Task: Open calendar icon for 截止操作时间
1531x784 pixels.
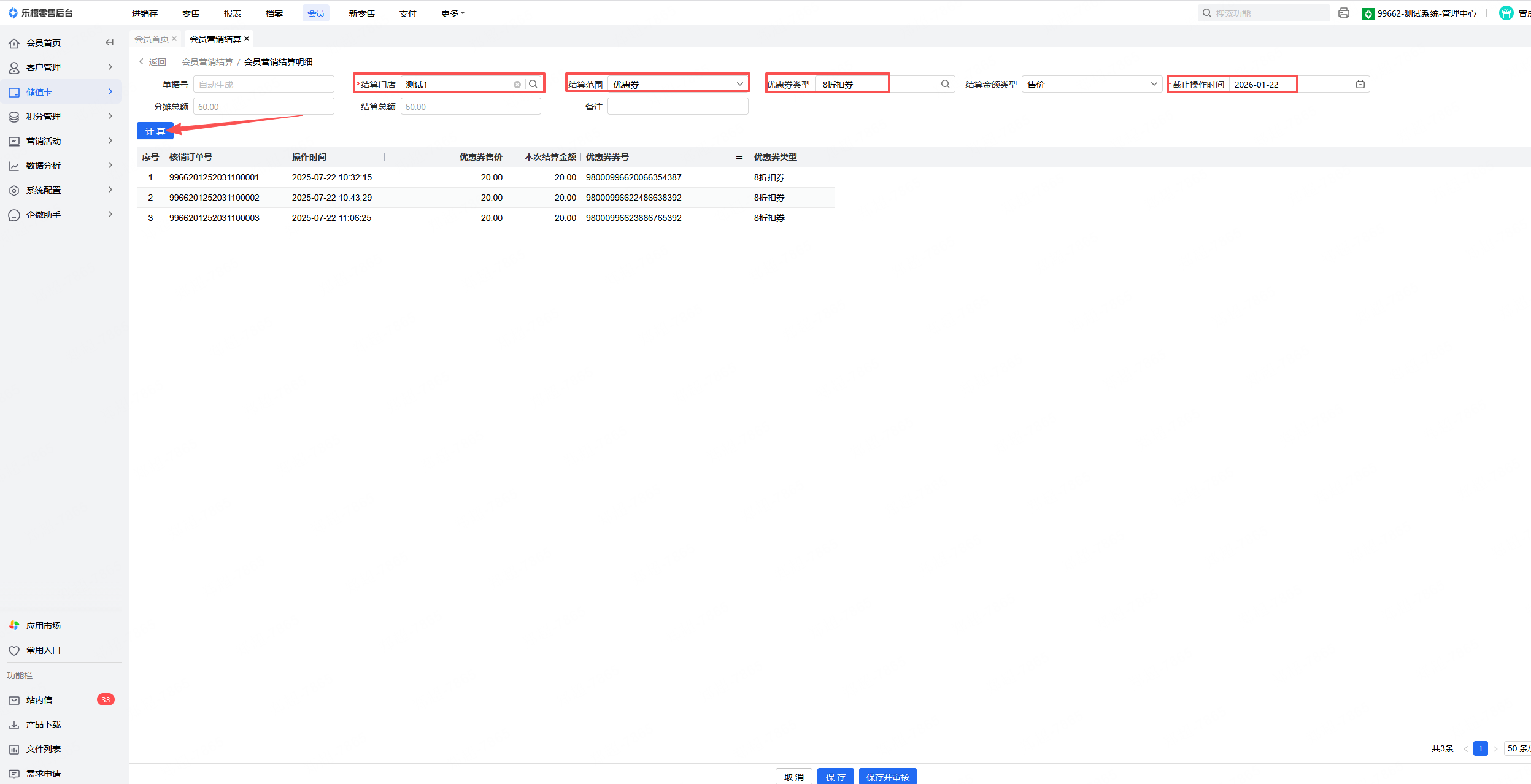Action: pyautogui.click(x=1360, y=84)
